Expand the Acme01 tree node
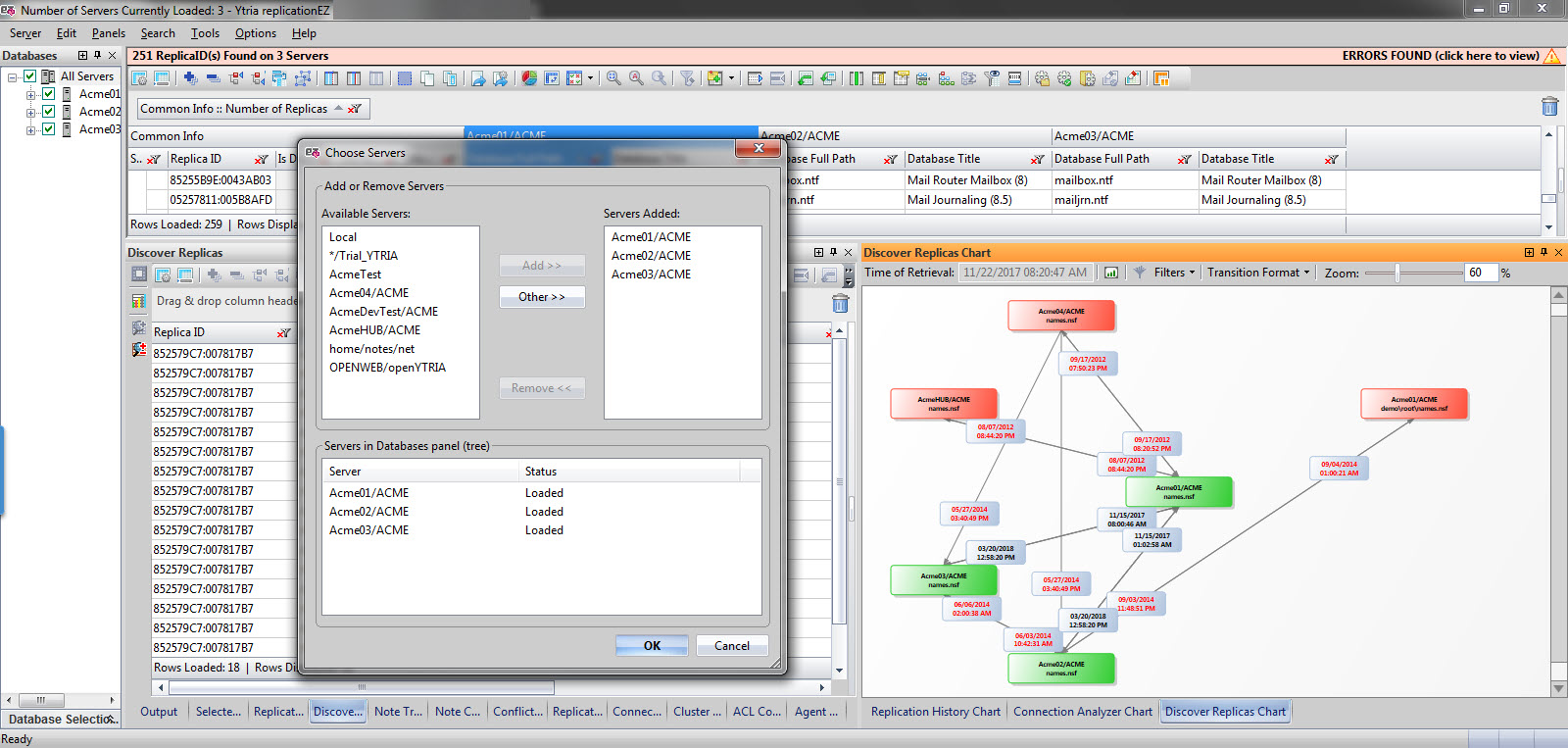Viewport: 1568px width, 748px height. (30, 95)
